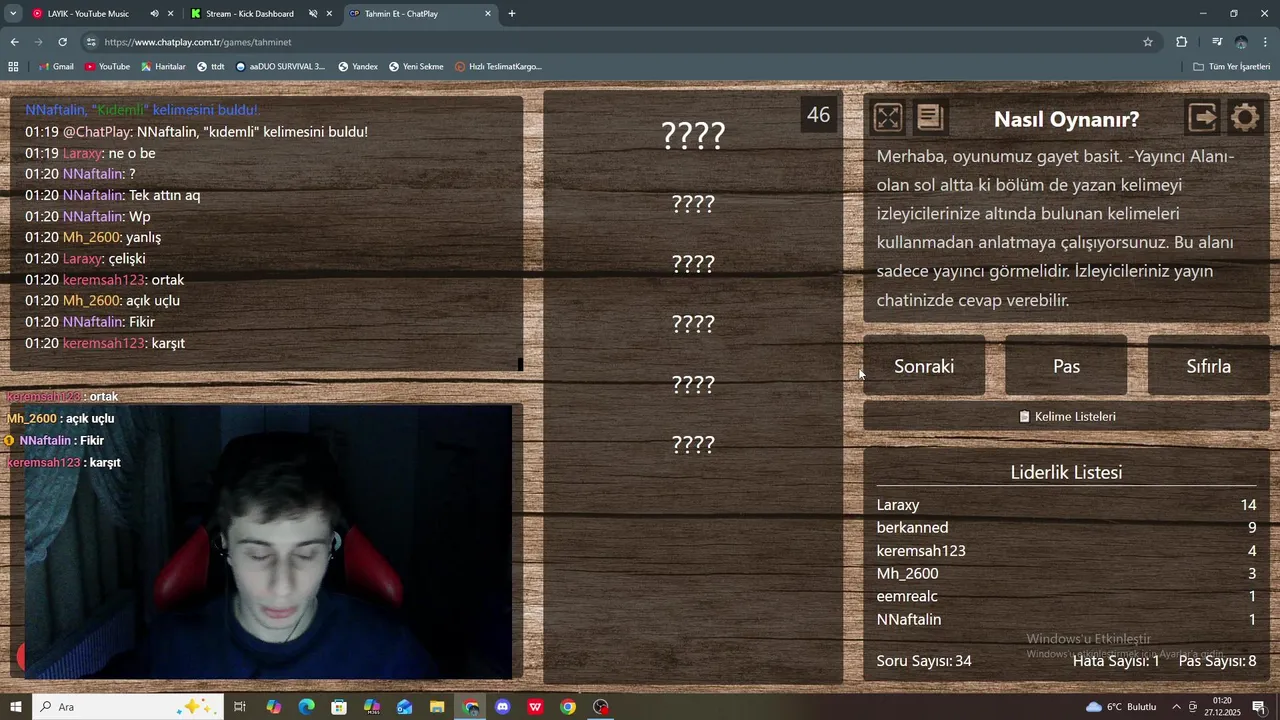Open the Yandex bookmark

358,67
